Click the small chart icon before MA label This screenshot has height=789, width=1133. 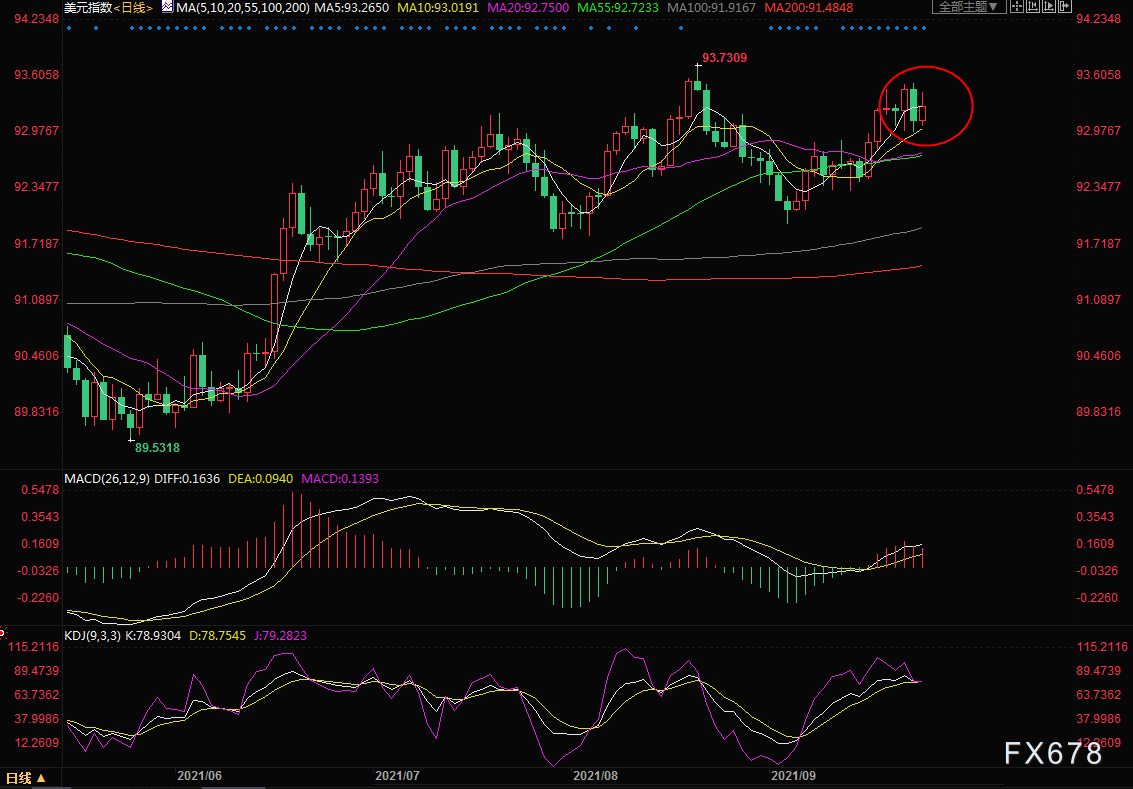[x=166, y=7]
